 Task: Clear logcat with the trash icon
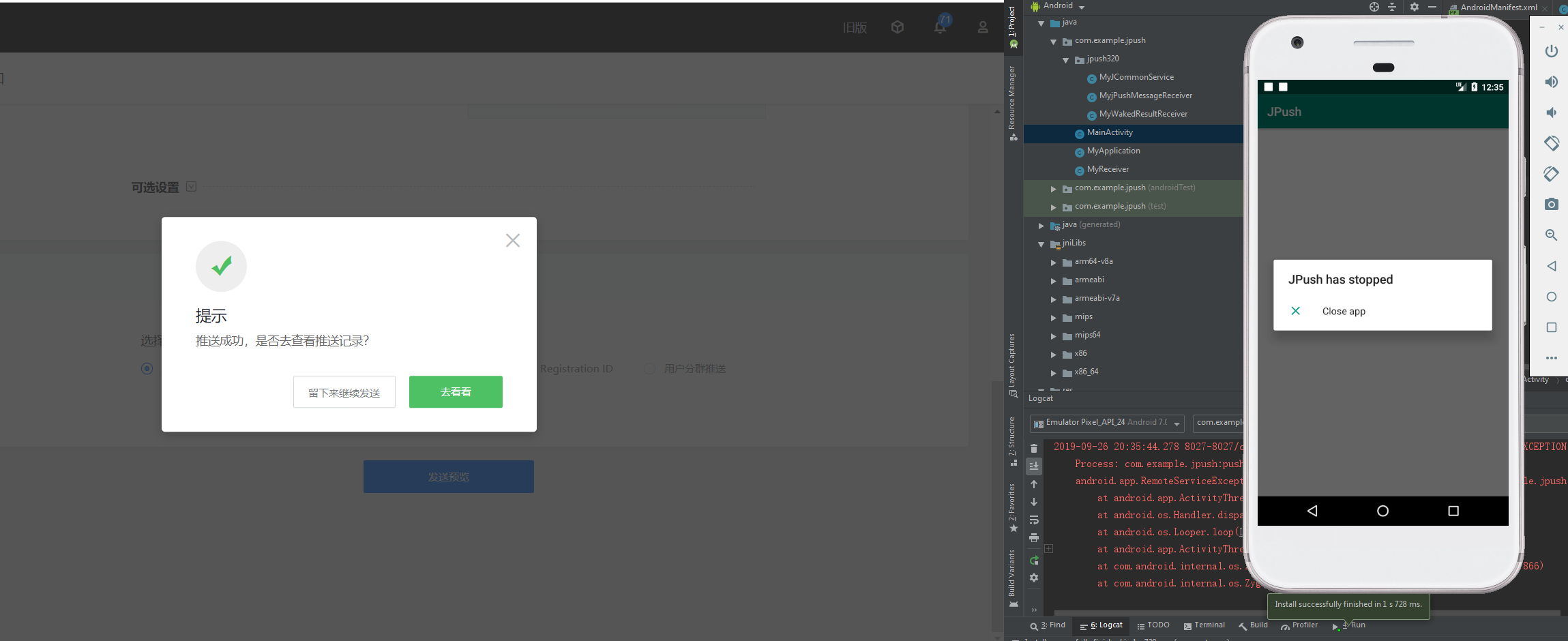tap(1034, 448)
